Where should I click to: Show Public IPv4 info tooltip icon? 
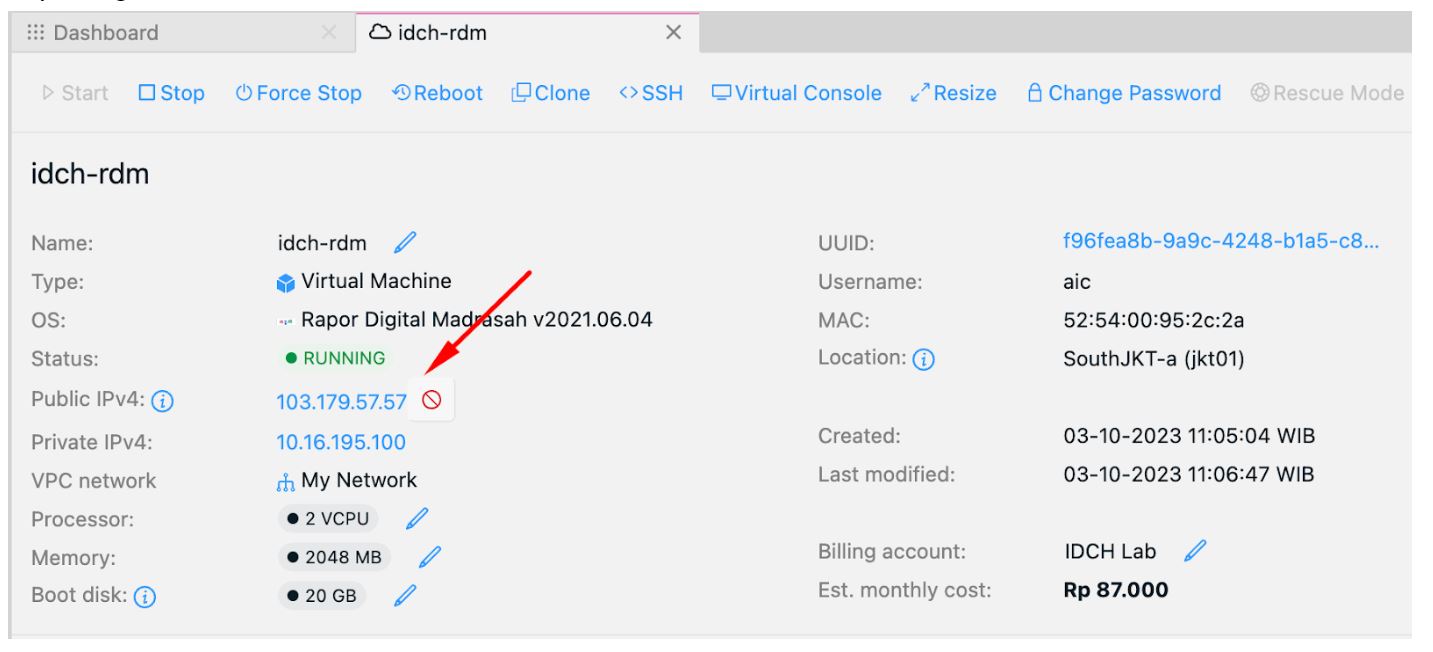point(163,402)
